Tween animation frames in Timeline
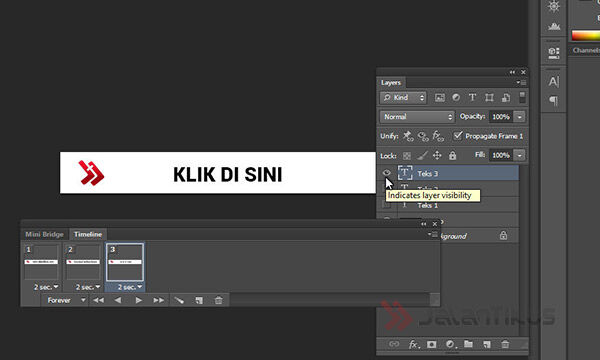Image resolution: width=600 pixels, height=360 pixels. (x=179, y=300)
